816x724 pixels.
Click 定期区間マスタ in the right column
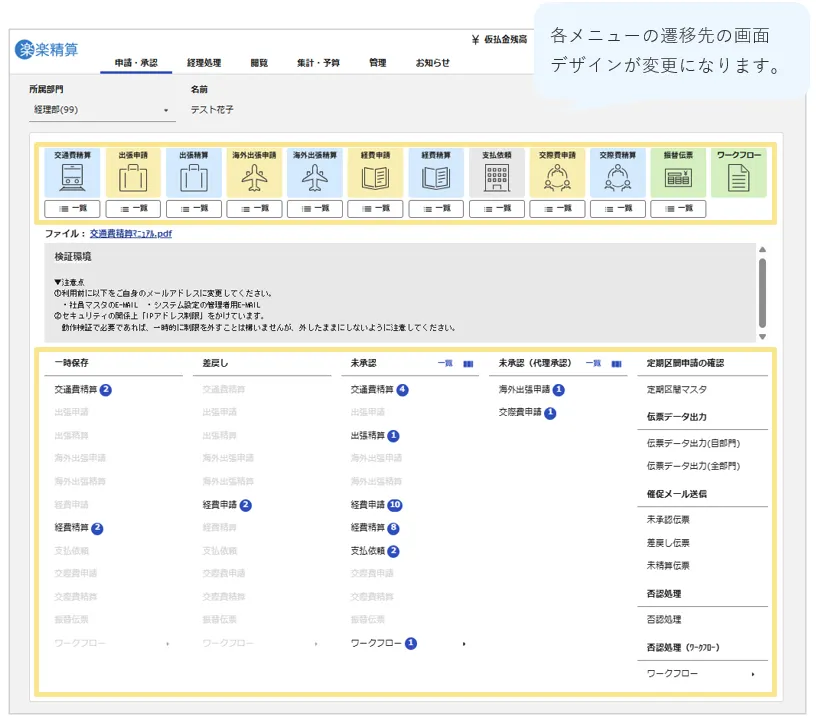coord(676,390)
